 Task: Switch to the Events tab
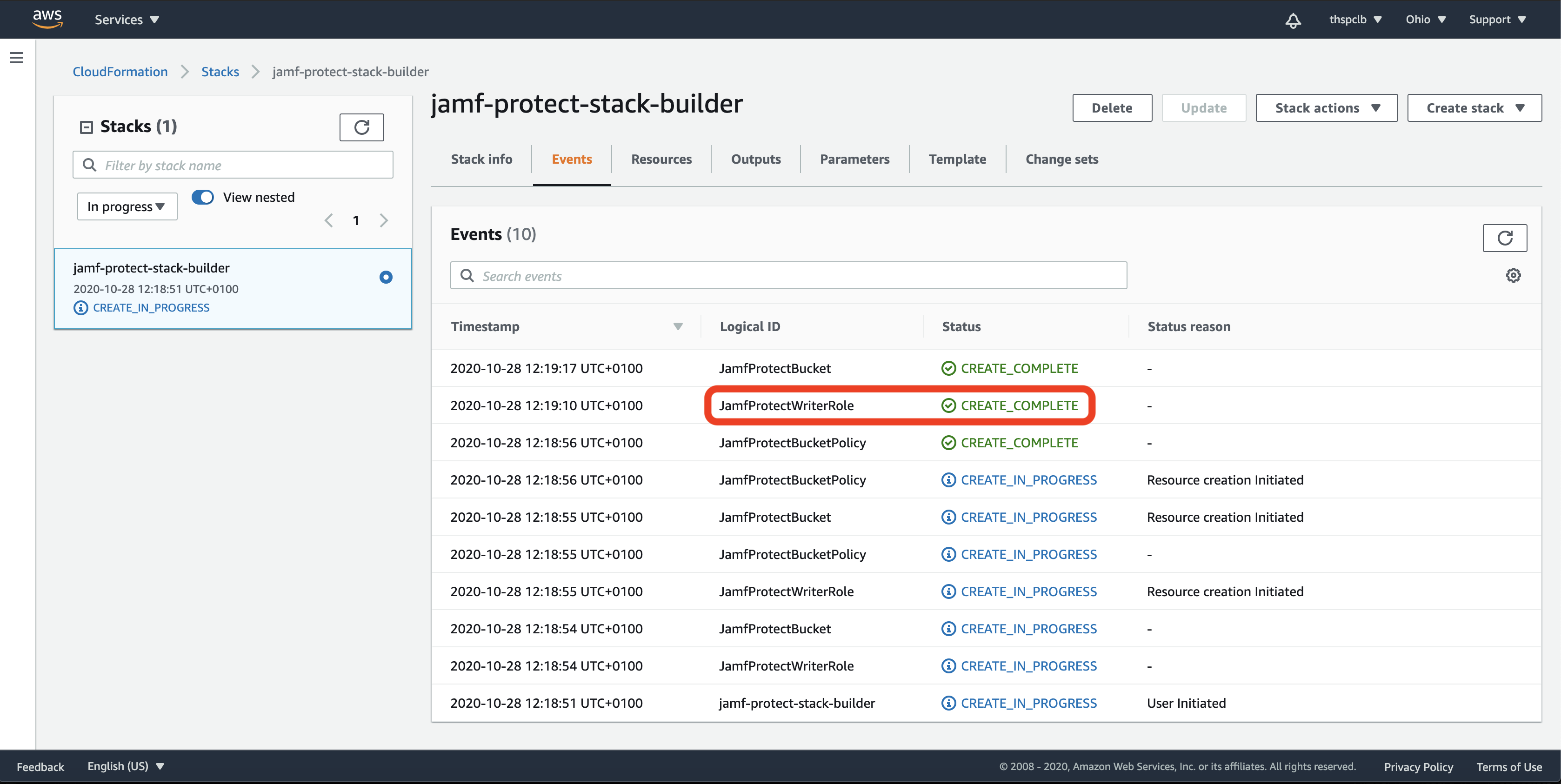(572, 159)
